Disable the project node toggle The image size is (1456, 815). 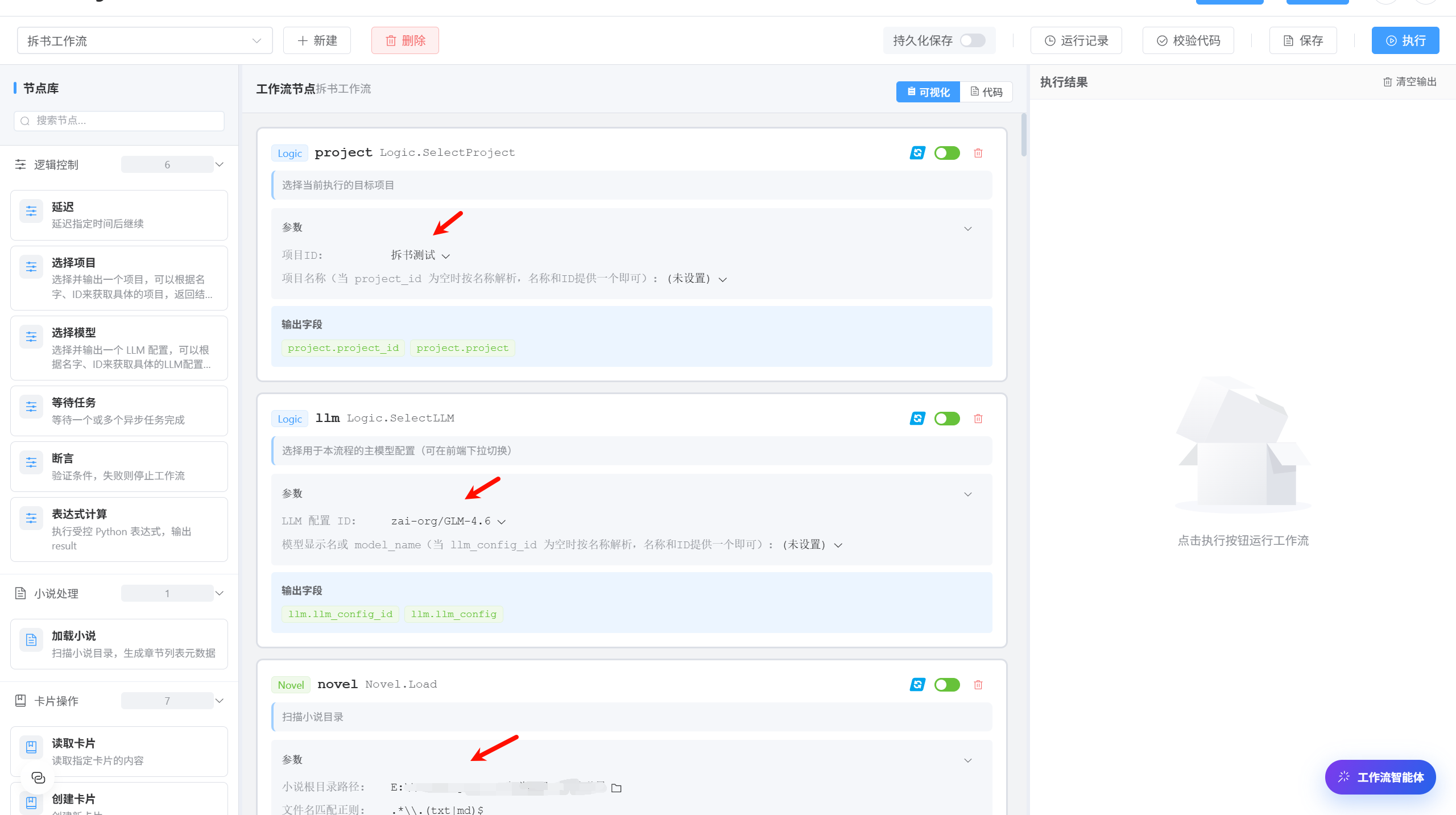[947, 153]
